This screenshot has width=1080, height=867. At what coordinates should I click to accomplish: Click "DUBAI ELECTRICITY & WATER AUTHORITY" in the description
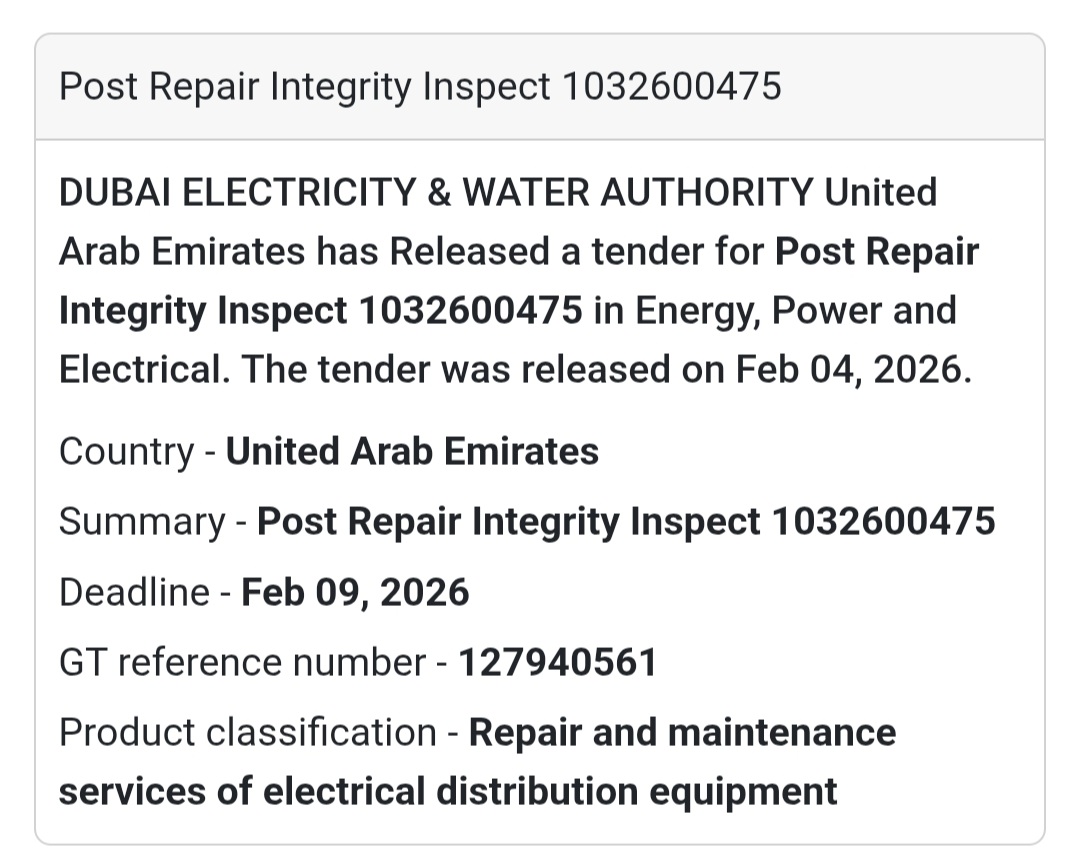pyautogui.click(x=436, y=192)
